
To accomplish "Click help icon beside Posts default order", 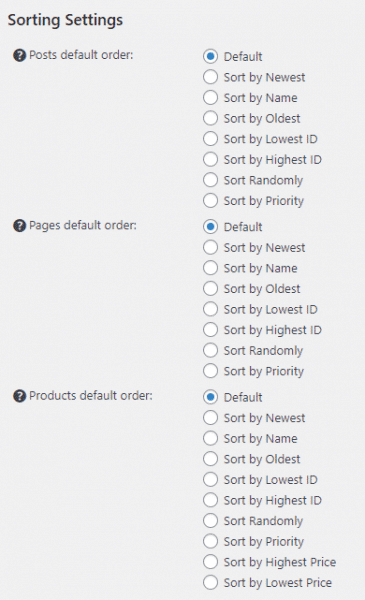I will point(20,55).
